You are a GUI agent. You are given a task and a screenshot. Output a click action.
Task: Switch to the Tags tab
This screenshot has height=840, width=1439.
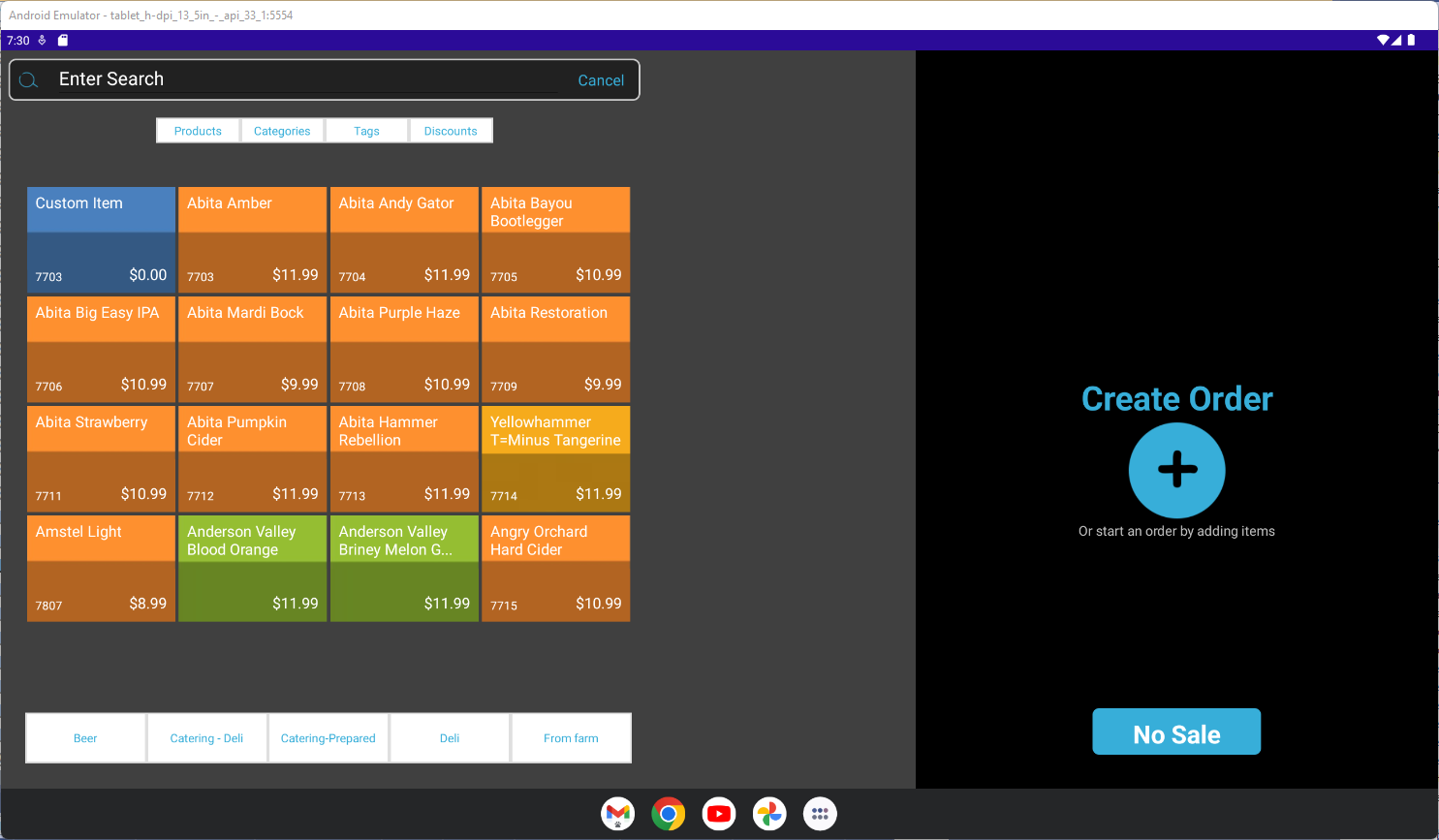coord(366,131)
